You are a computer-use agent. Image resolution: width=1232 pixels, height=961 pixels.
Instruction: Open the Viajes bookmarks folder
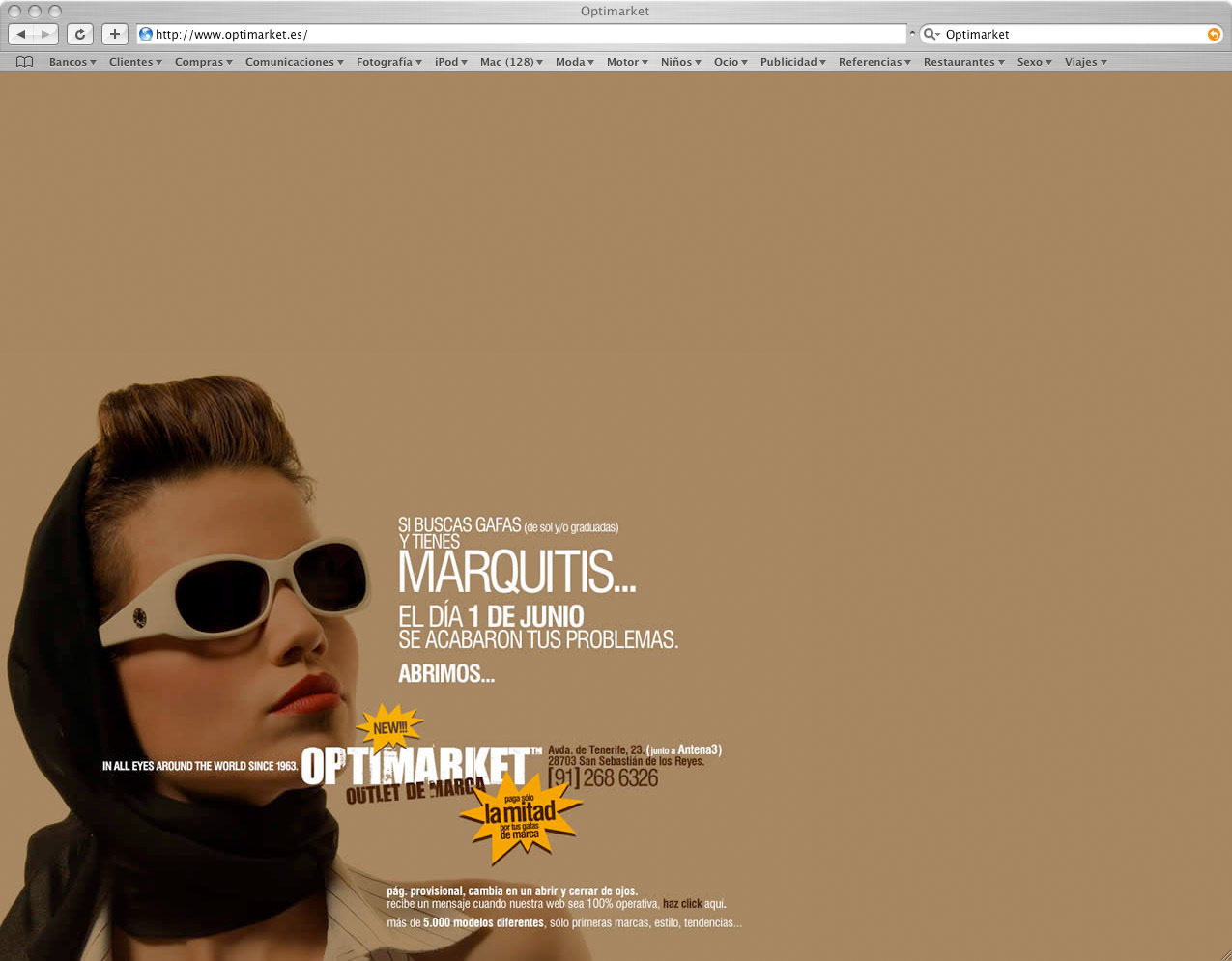pyautogui.click(x=1086, y=62)
